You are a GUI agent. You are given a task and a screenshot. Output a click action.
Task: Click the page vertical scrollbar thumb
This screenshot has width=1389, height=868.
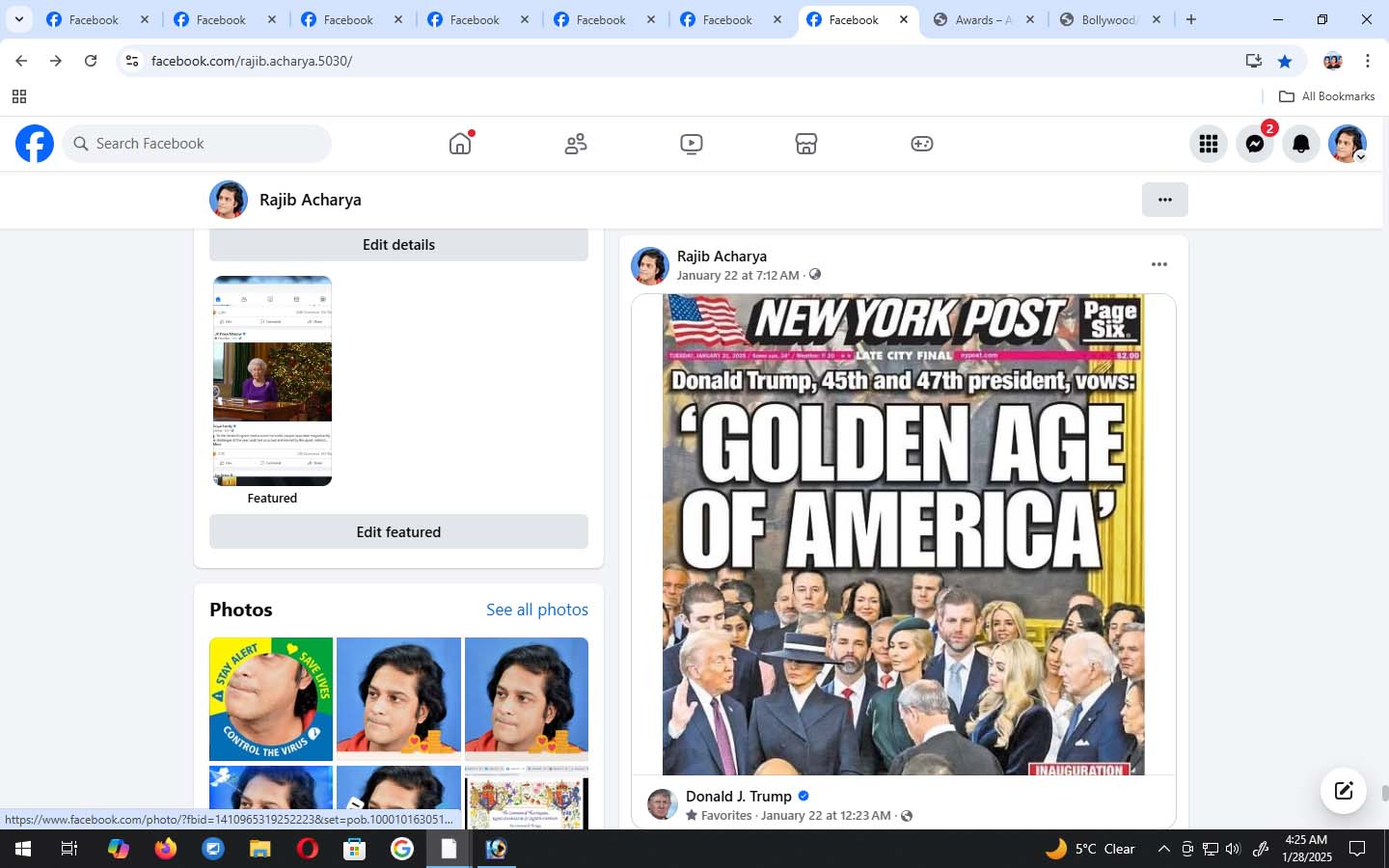1384,794
